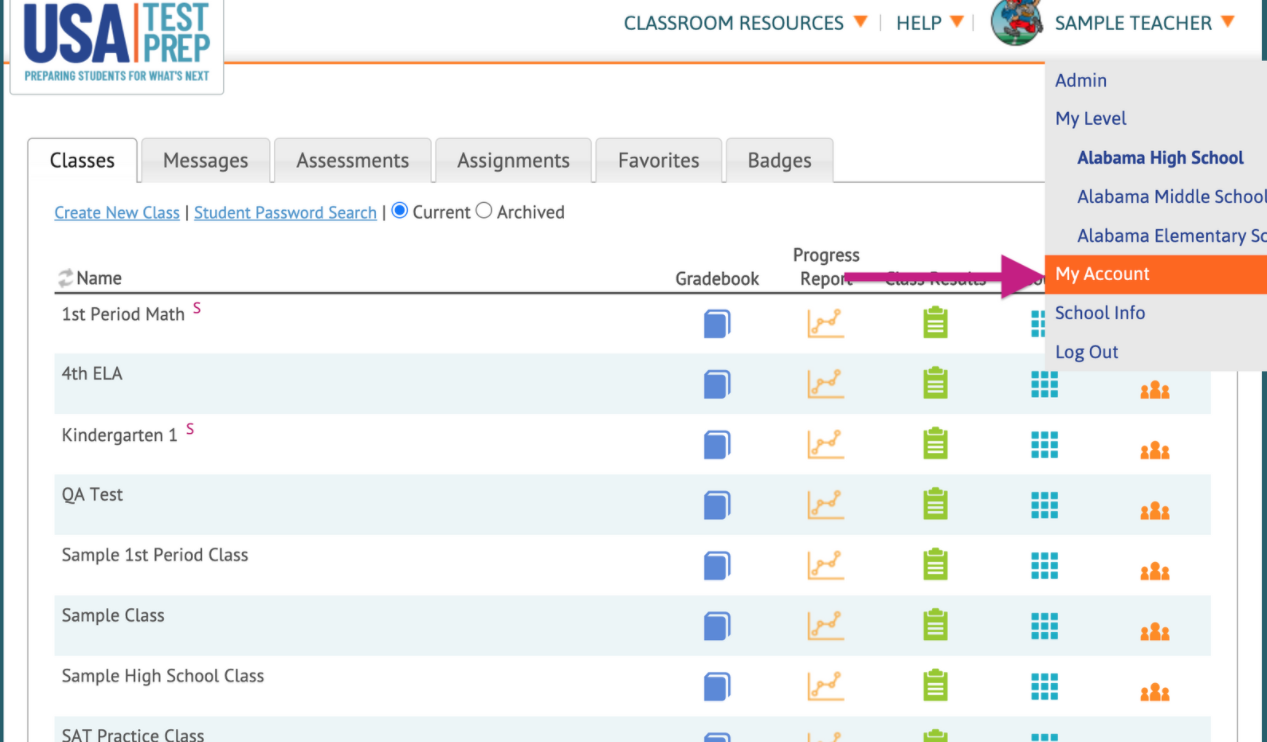View Progress Report icon for QA Test
Screen dimensions: 1267x742
(826, 505)
